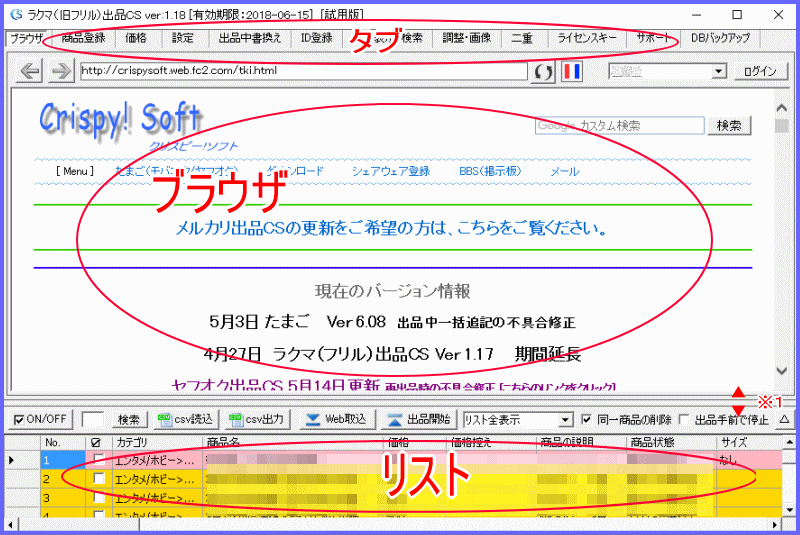
Task: Open the 価格 tab
Action: click(x=136, y=38)
